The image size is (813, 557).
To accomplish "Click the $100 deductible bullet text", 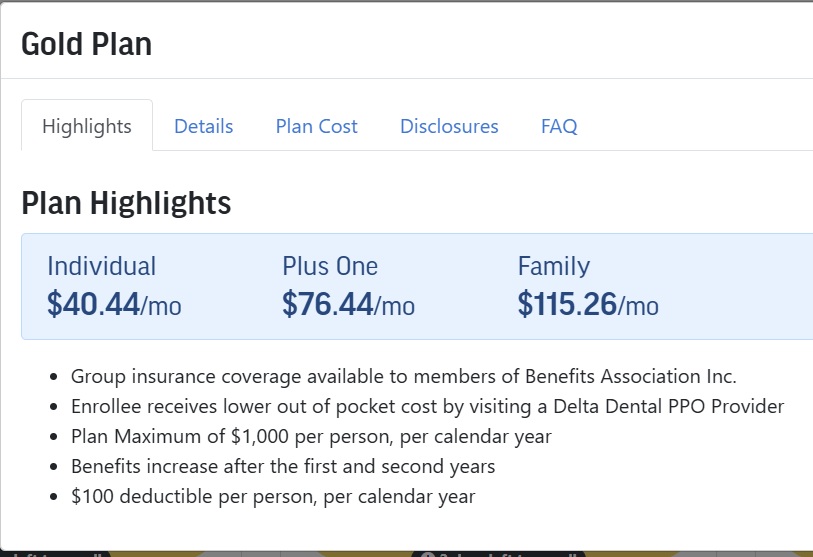I will pos(273,497).
